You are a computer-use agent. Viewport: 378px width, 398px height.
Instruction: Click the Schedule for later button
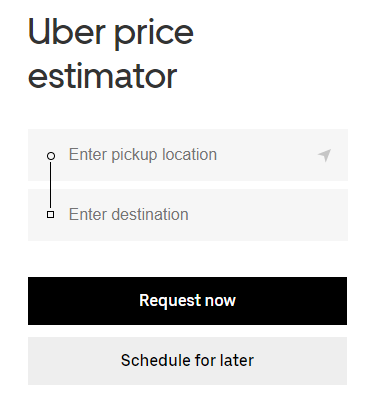(187, 361)
